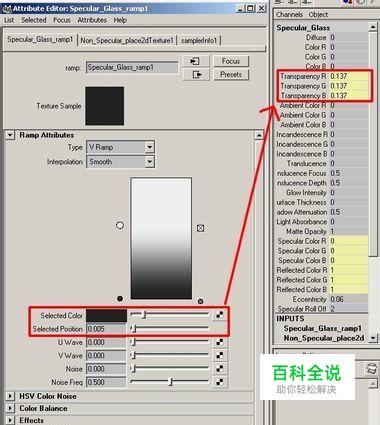Viewport: 380px width, 425px height.
Task: Select the Transparency G channel value
Action: [349, 86]
